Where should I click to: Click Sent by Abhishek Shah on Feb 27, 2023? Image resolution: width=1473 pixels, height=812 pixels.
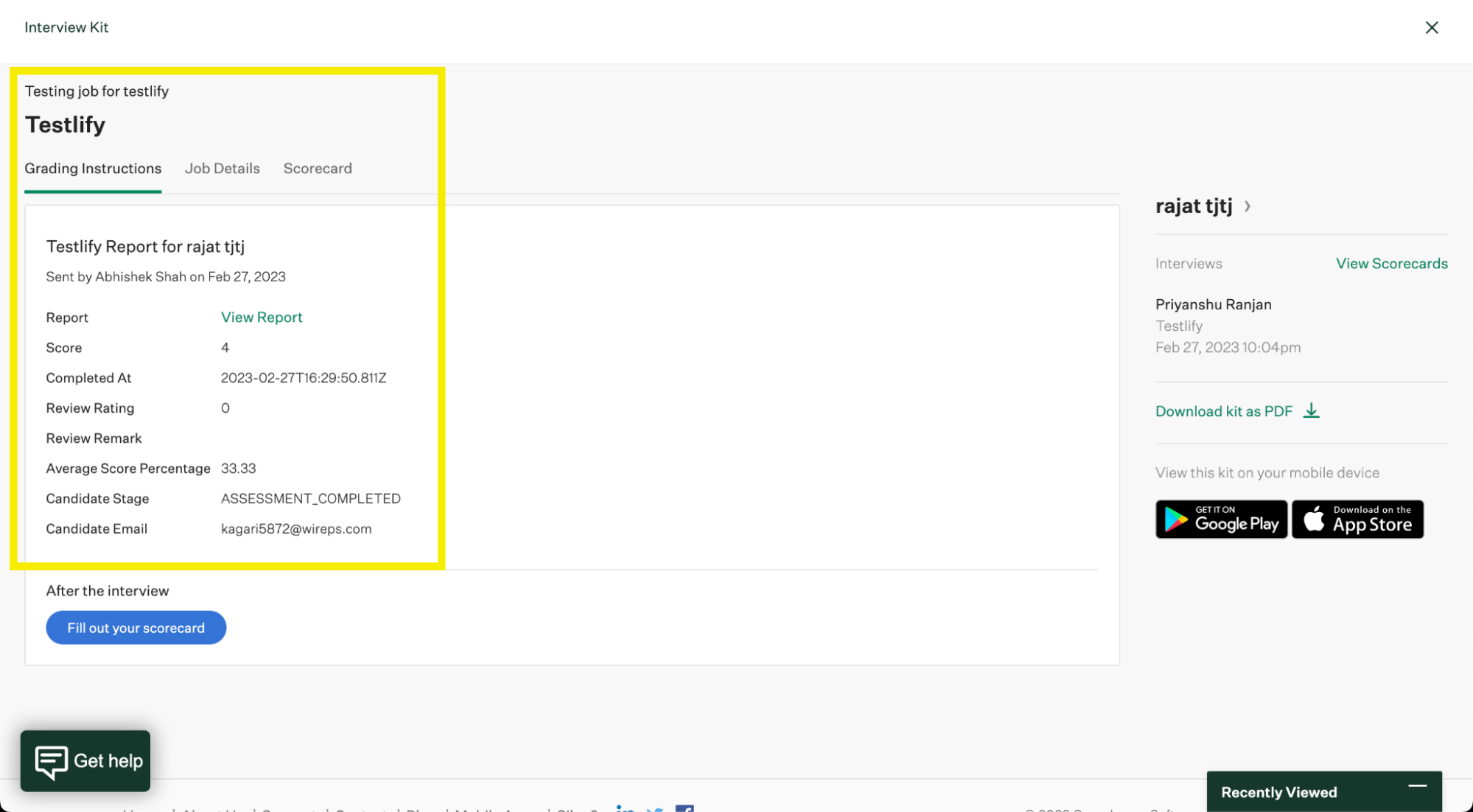click(x=166, y=276)
